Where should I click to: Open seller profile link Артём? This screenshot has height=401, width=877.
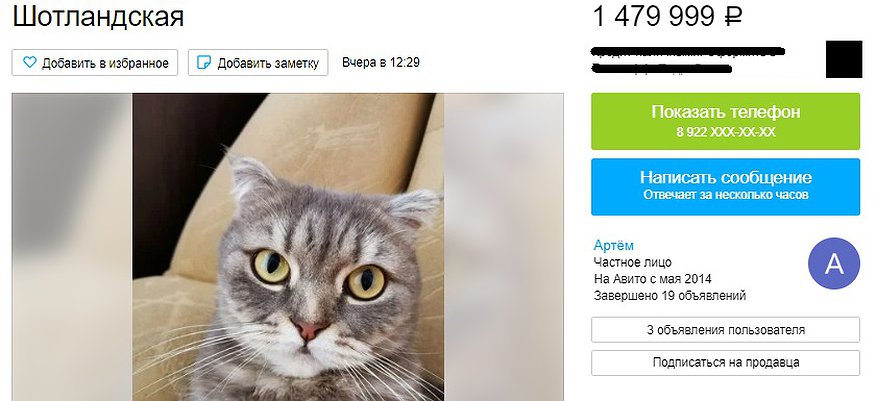coord(614,245)
